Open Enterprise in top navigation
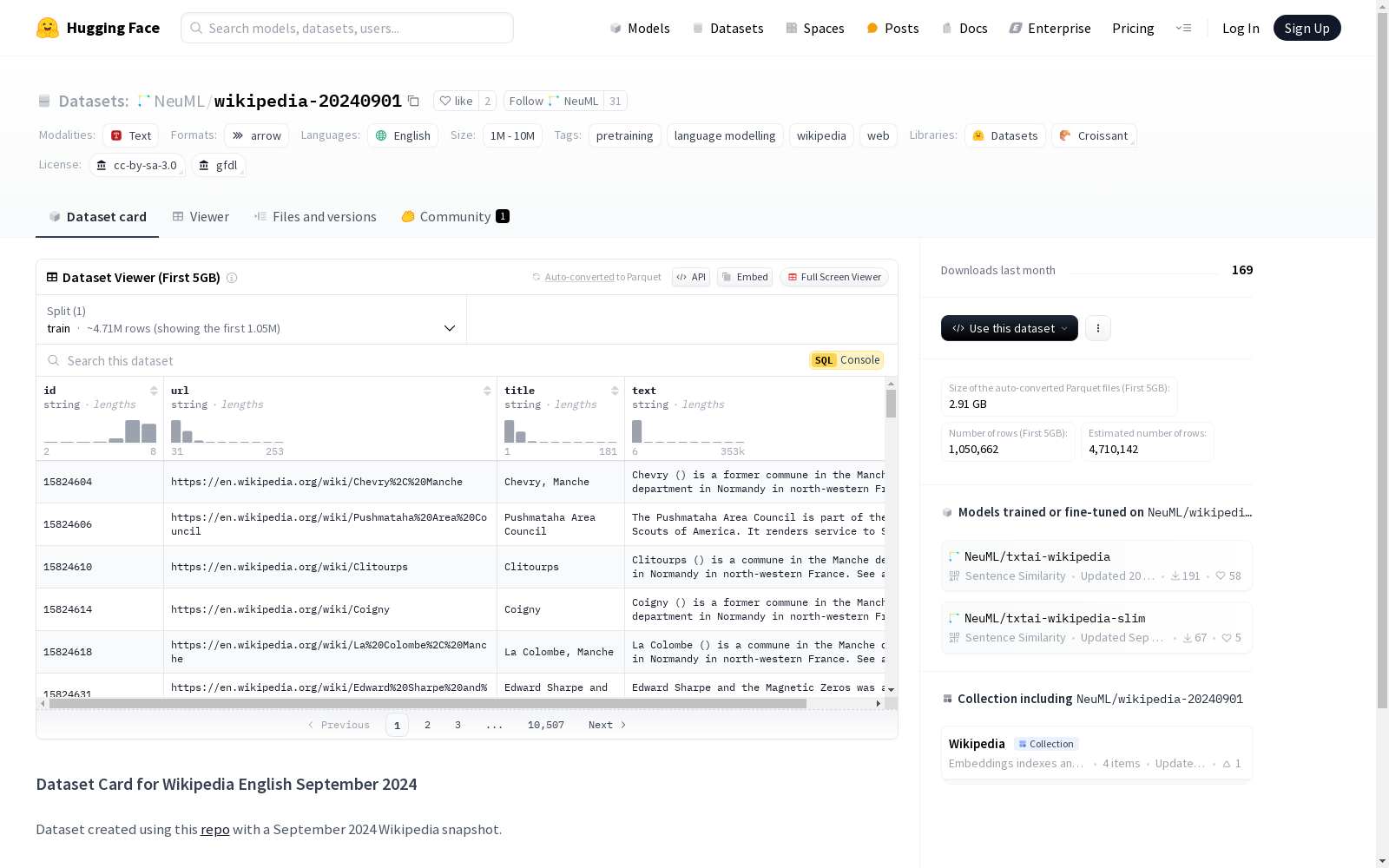Viewport: 1389px width, 868px height. [x=1050, y=28]
